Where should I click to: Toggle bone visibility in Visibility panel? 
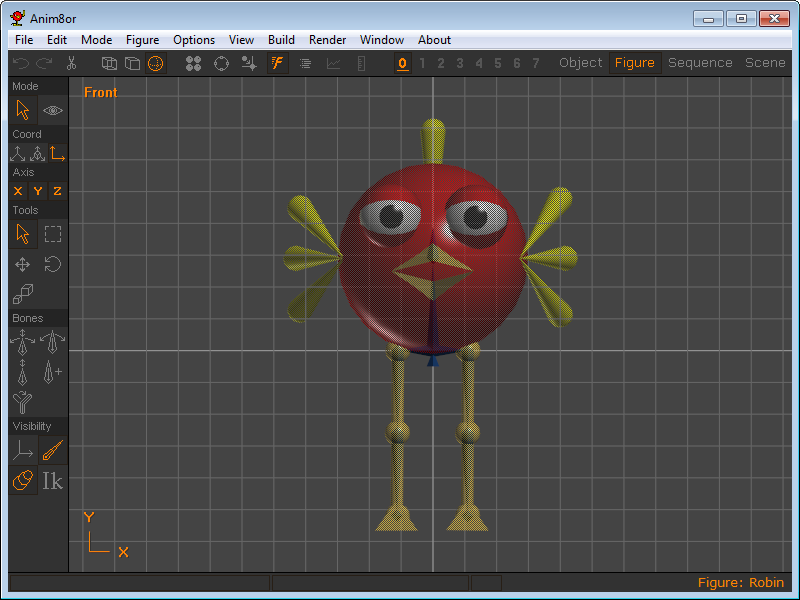click(53, 451)
